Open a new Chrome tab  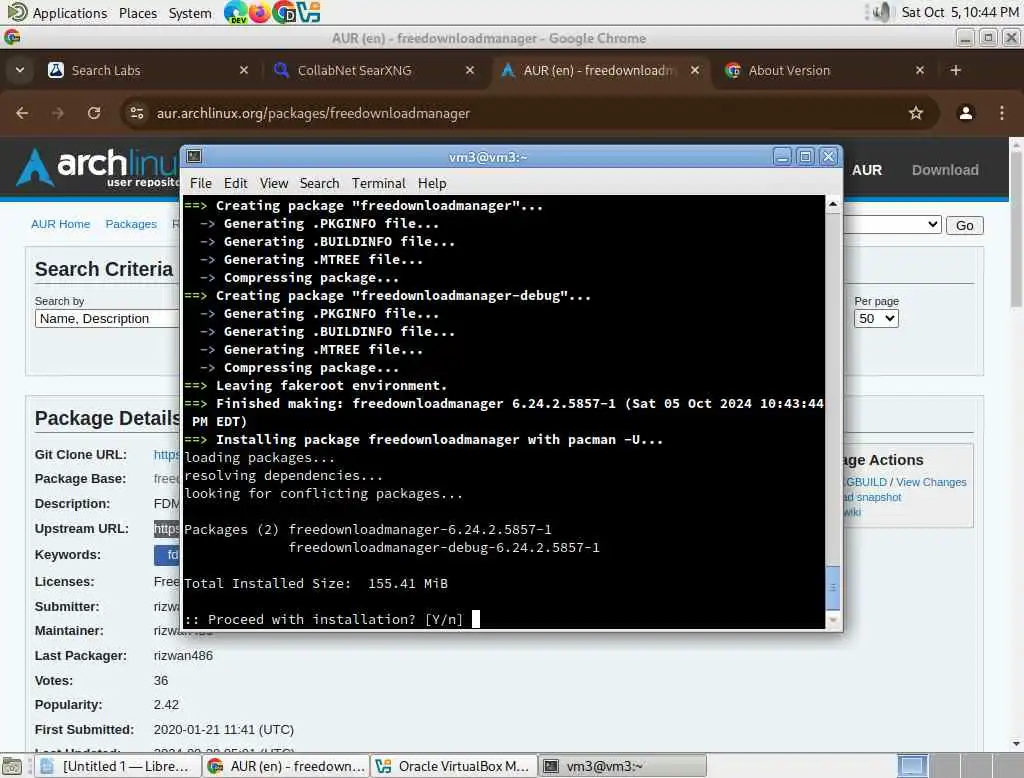[955, 70]
